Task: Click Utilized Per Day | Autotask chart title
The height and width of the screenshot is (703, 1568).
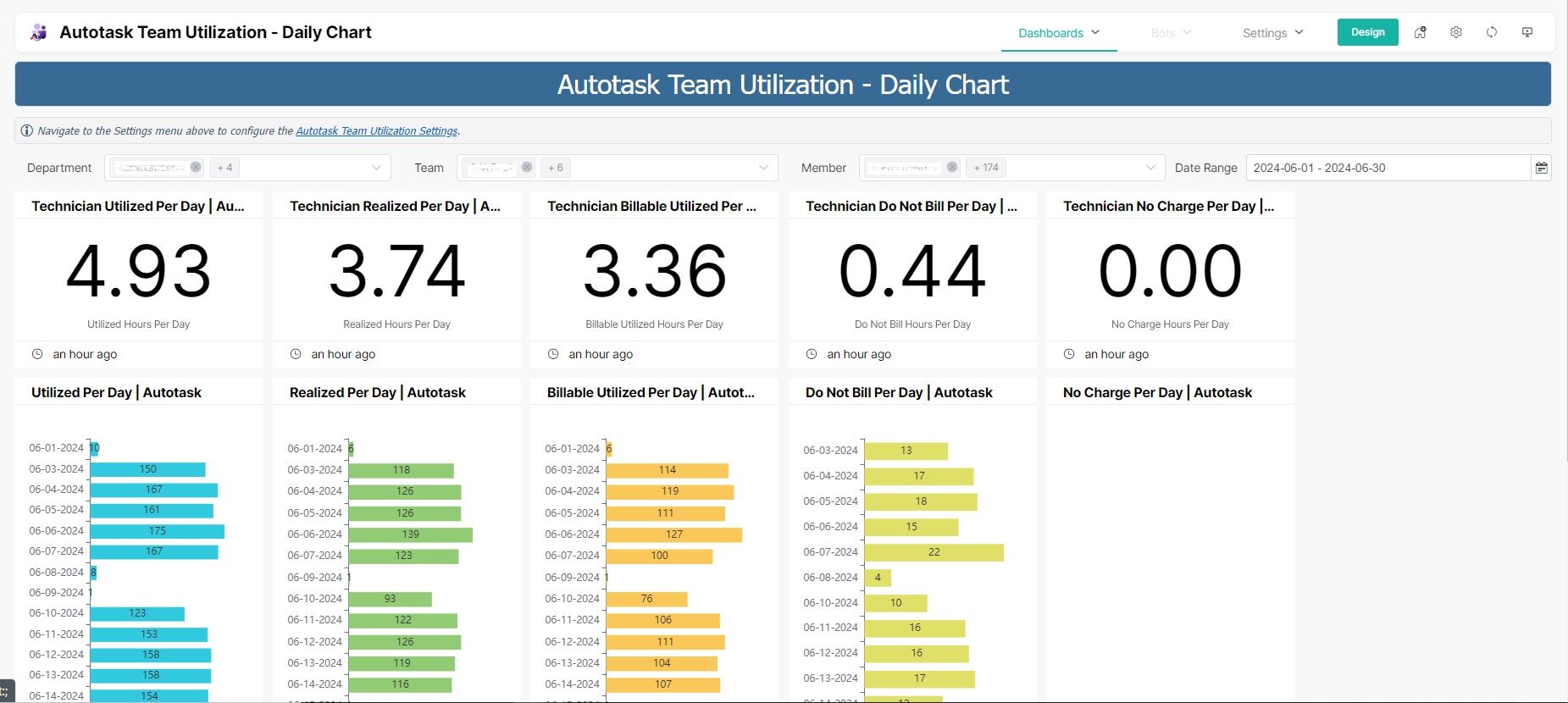Action: click(x=116, y=392)
